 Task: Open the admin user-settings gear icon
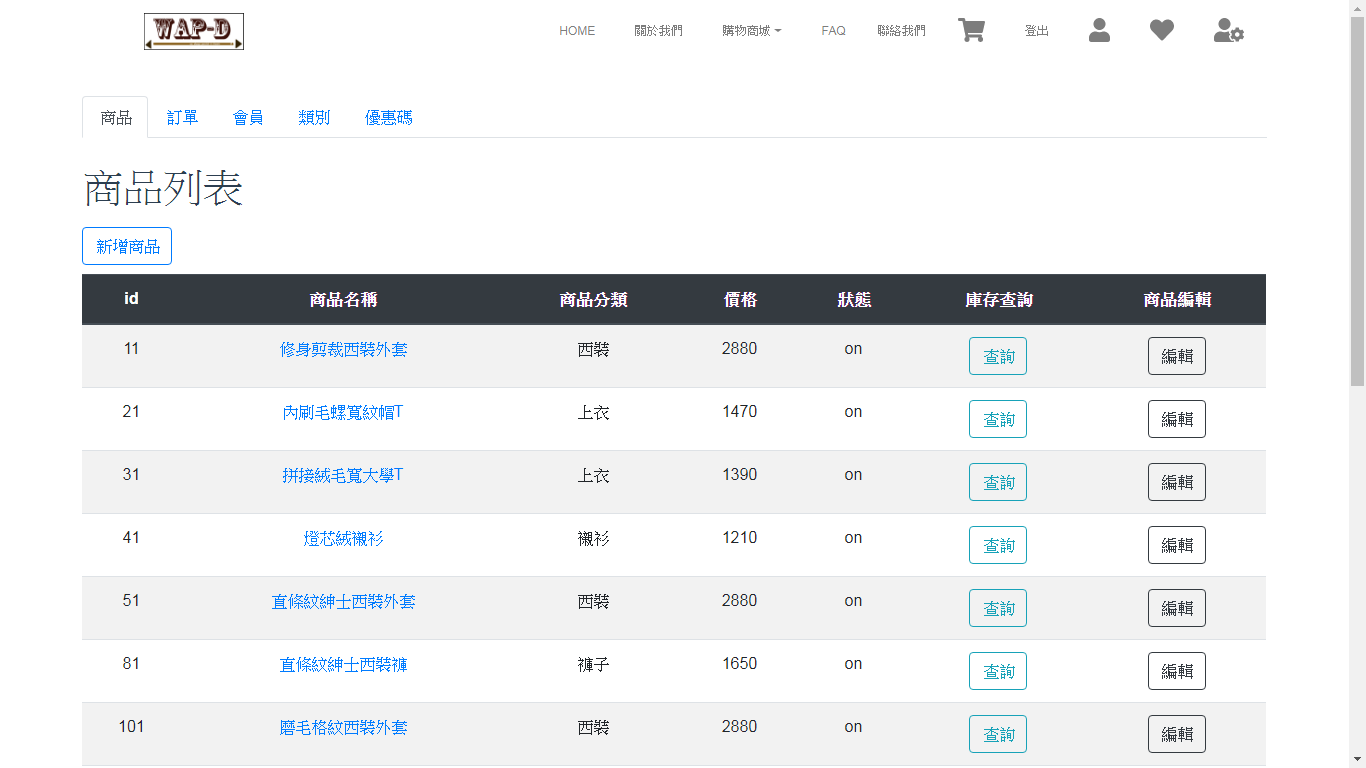1229,30
